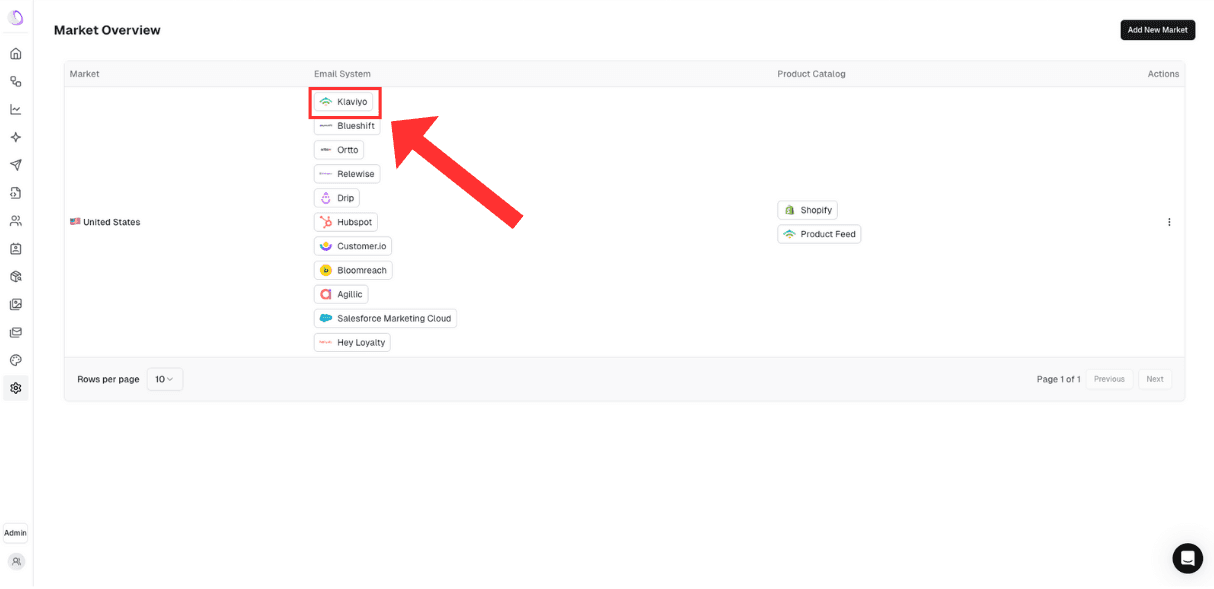
Task: Click the Drip email system chip
Action: tap(337, 198)
